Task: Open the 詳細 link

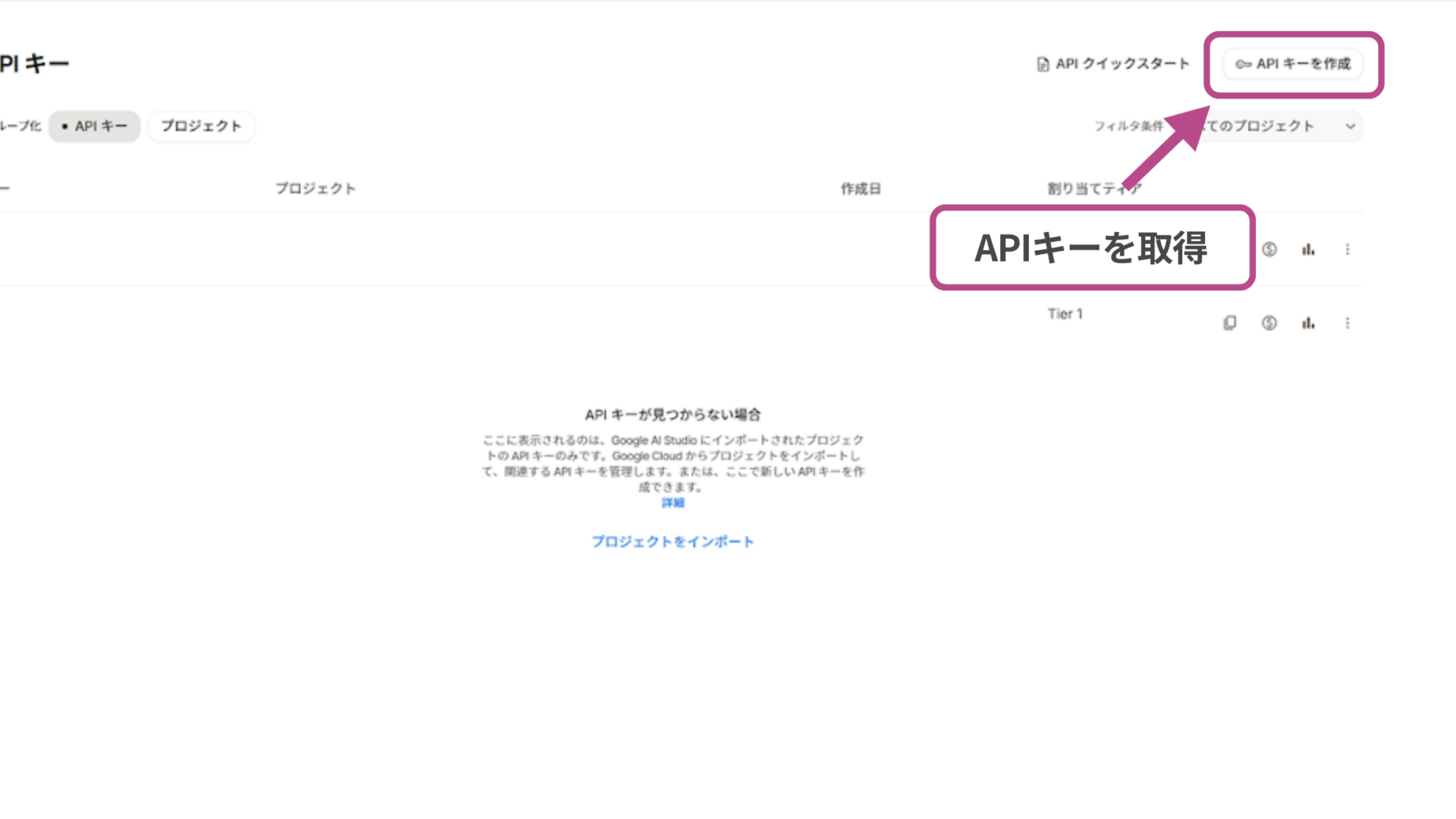Action: pos(673,502)
